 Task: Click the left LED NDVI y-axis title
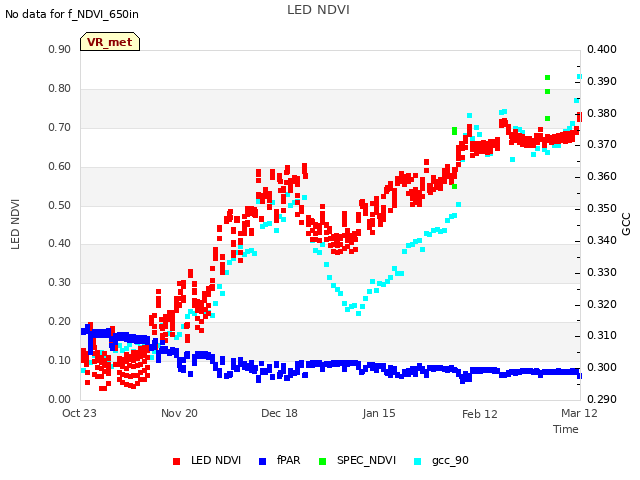(x=16, y=224)
